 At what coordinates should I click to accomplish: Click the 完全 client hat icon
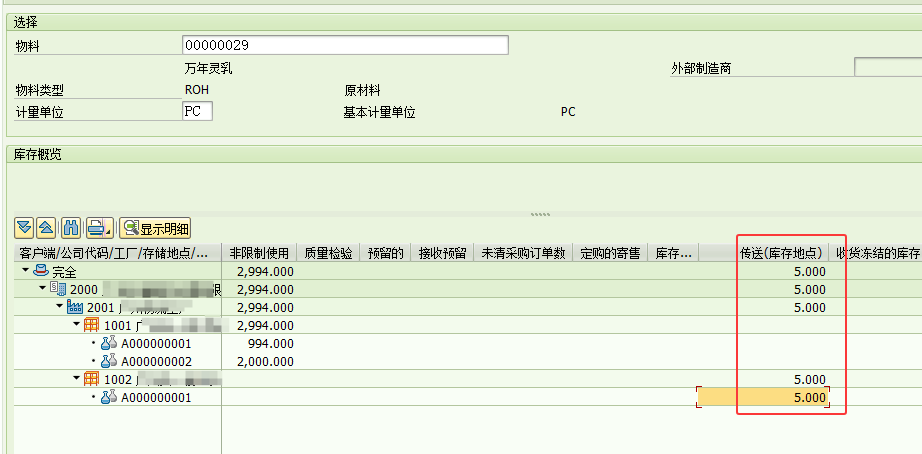42,271
